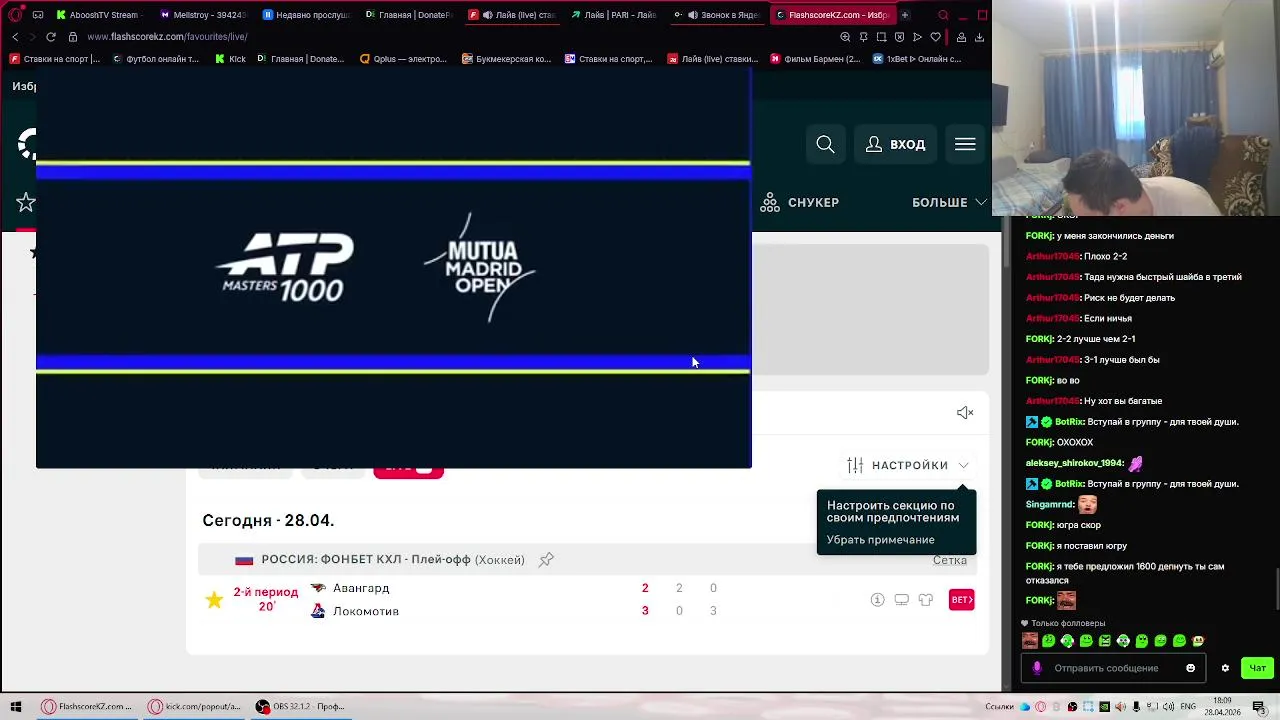Click the ВХОД login button
This screenshot has height=720, width=1280.
(895, 144)
